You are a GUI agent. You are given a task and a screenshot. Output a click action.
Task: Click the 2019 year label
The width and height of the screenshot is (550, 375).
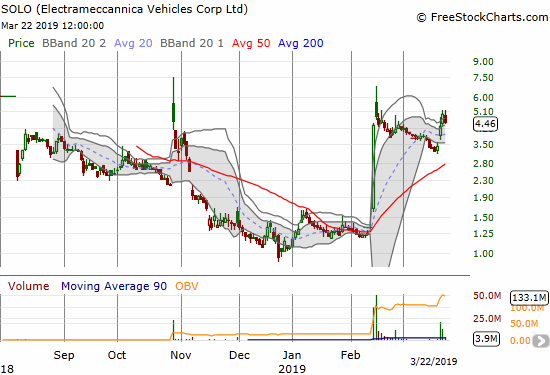pyautogui.click(x=292, y=369)
